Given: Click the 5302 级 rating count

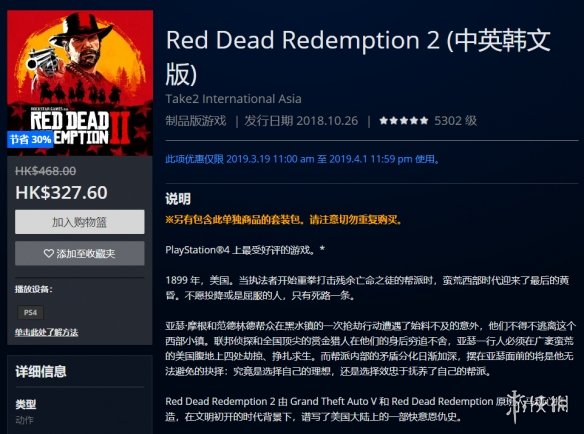Looking at the screenshot, I should click(x=456, y=121).
